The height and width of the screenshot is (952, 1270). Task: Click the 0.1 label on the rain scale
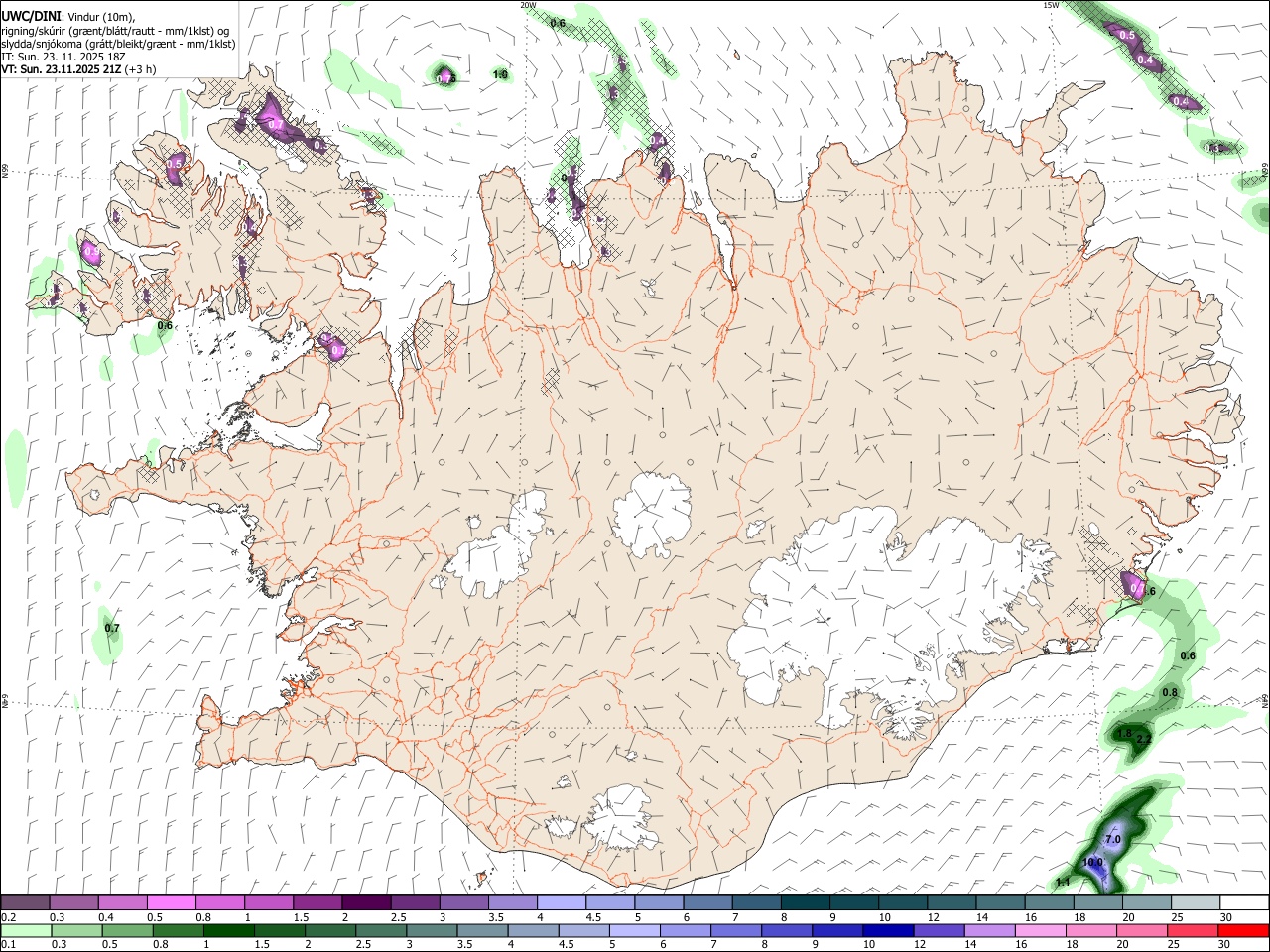pyautogui.click(x=9, y=945)
